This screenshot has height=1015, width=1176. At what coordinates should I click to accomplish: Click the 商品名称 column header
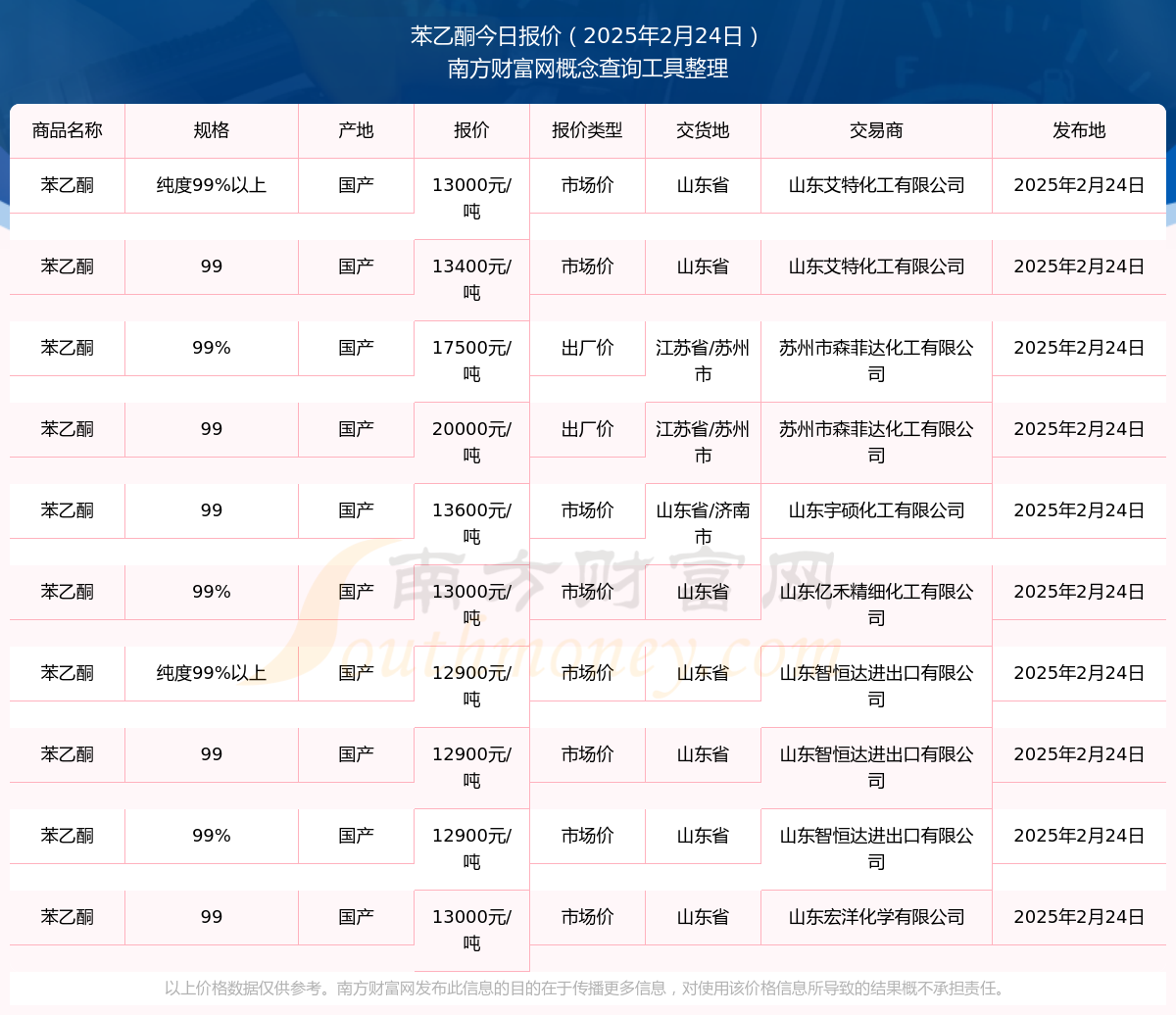67,130
